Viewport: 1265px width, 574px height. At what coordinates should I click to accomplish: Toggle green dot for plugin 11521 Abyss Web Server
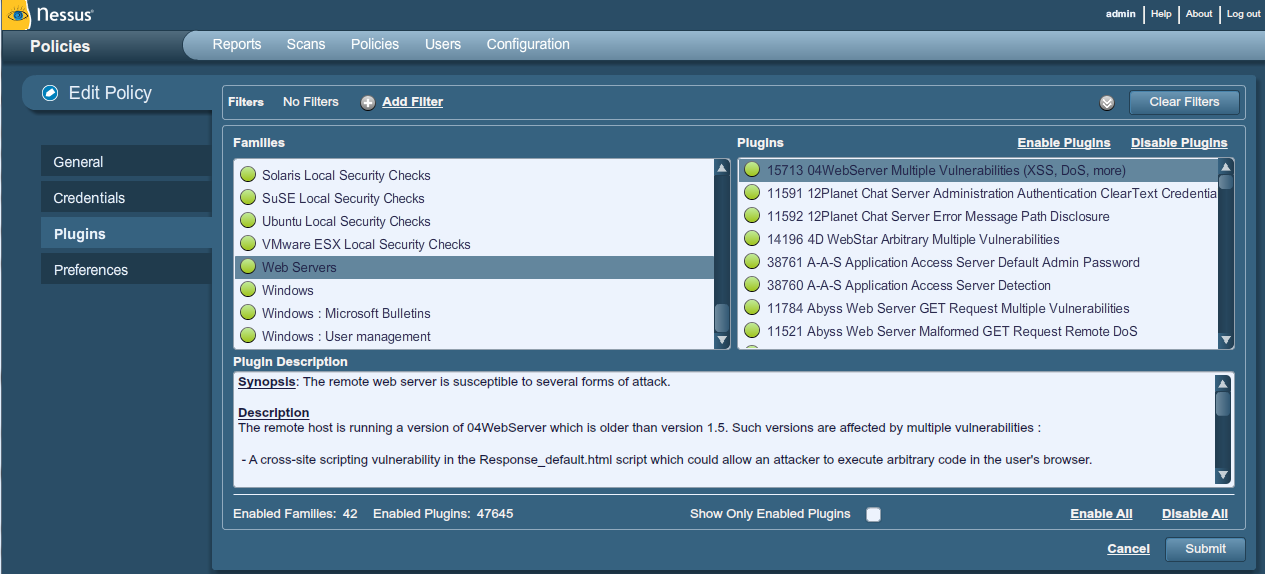(752, 331)
